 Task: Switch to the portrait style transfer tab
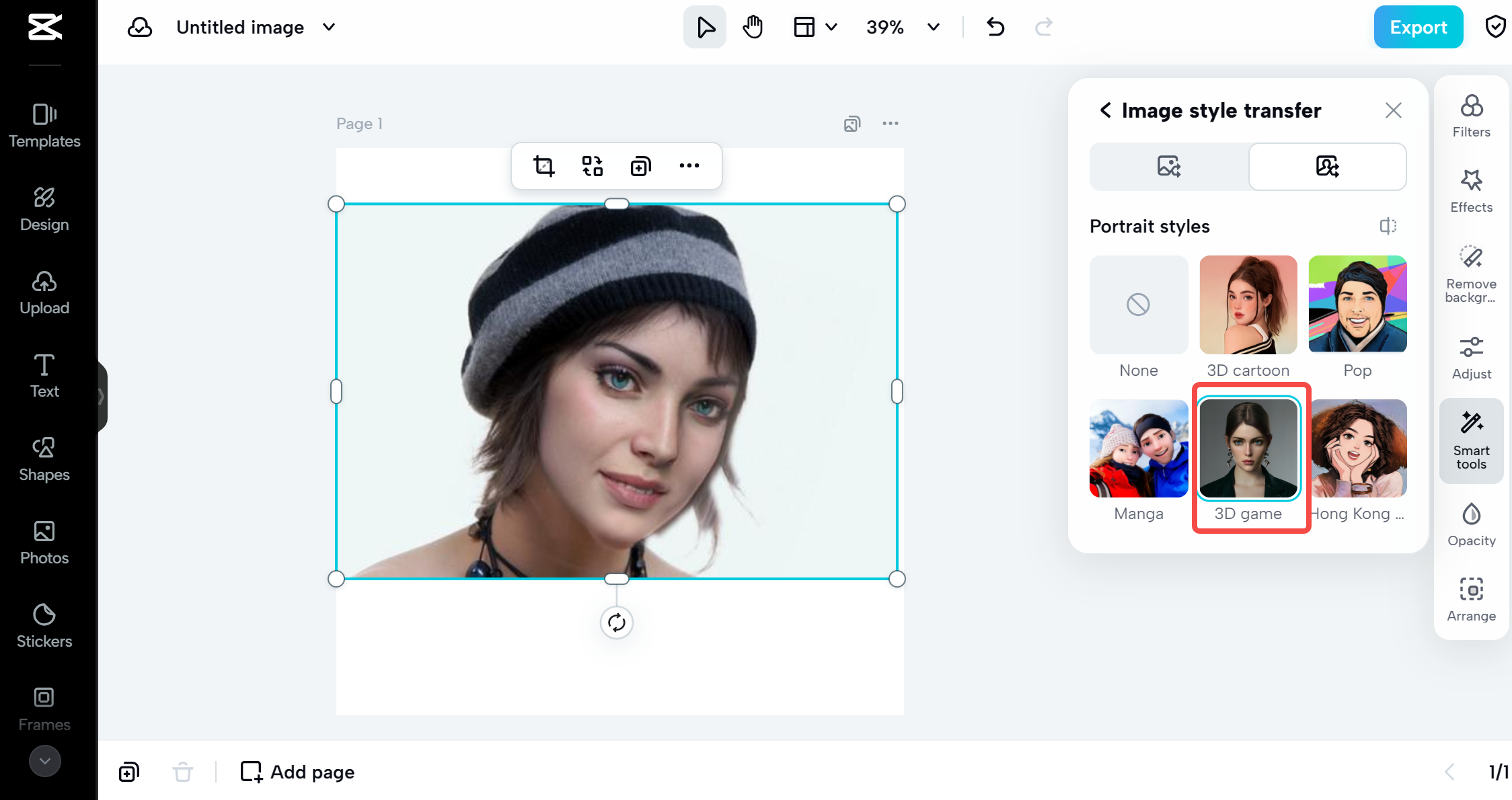click(x=1327, y=166)
